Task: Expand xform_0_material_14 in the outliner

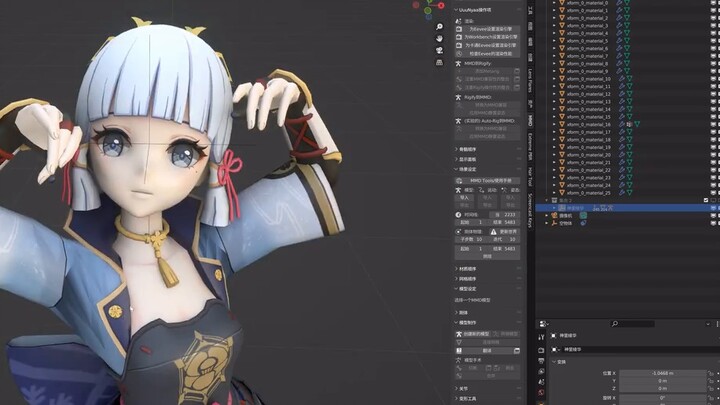Action: (x=554, y=109)
